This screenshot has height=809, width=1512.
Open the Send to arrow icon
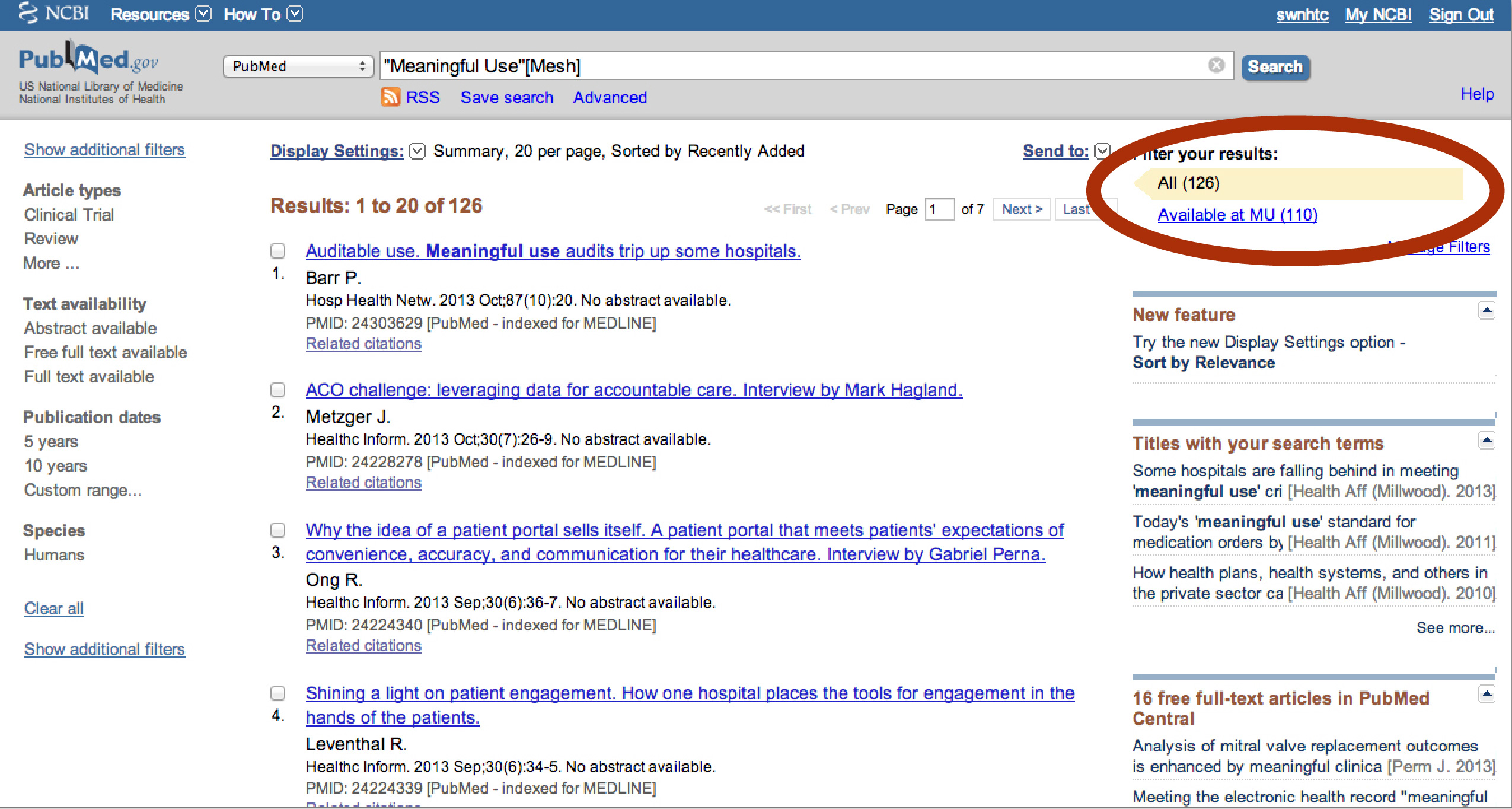[x=1102, y=151]
